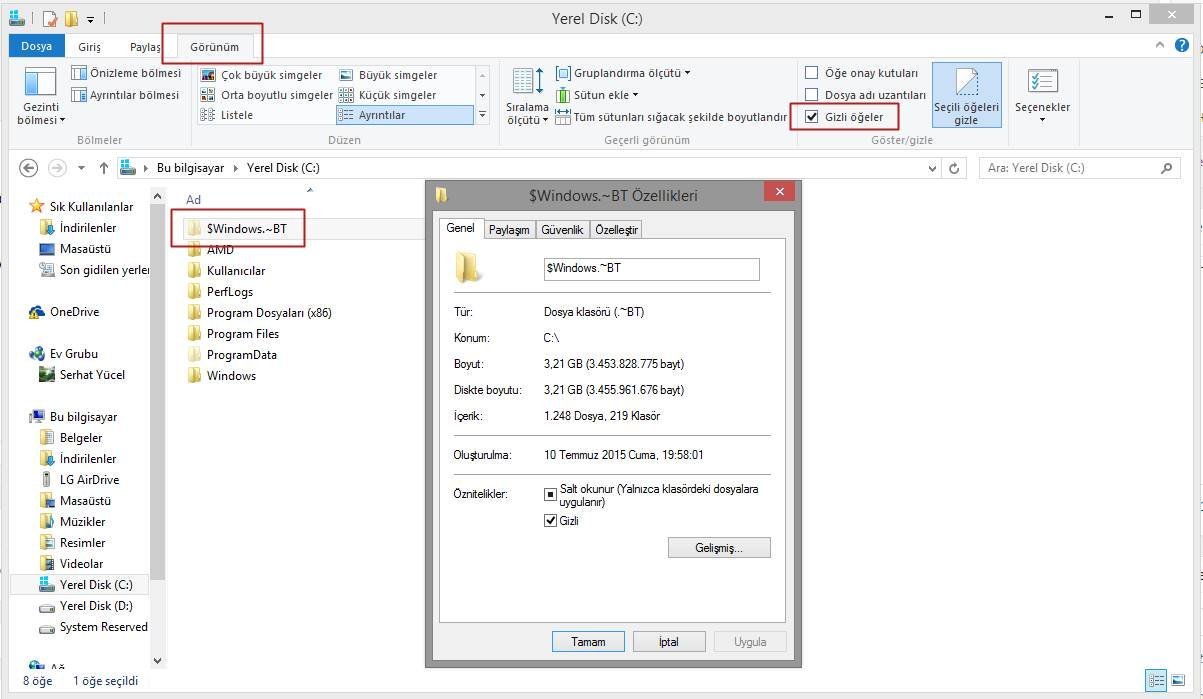Expand Gruplandırma ölçütü dropdown

[687, 73]
